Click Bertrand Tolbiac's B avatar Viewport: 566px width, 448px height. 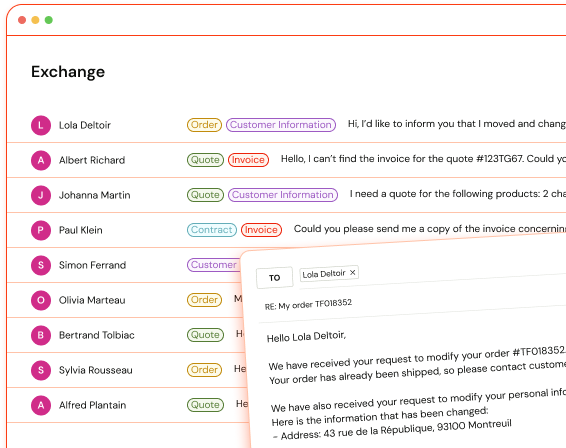(x=41, y=335)
